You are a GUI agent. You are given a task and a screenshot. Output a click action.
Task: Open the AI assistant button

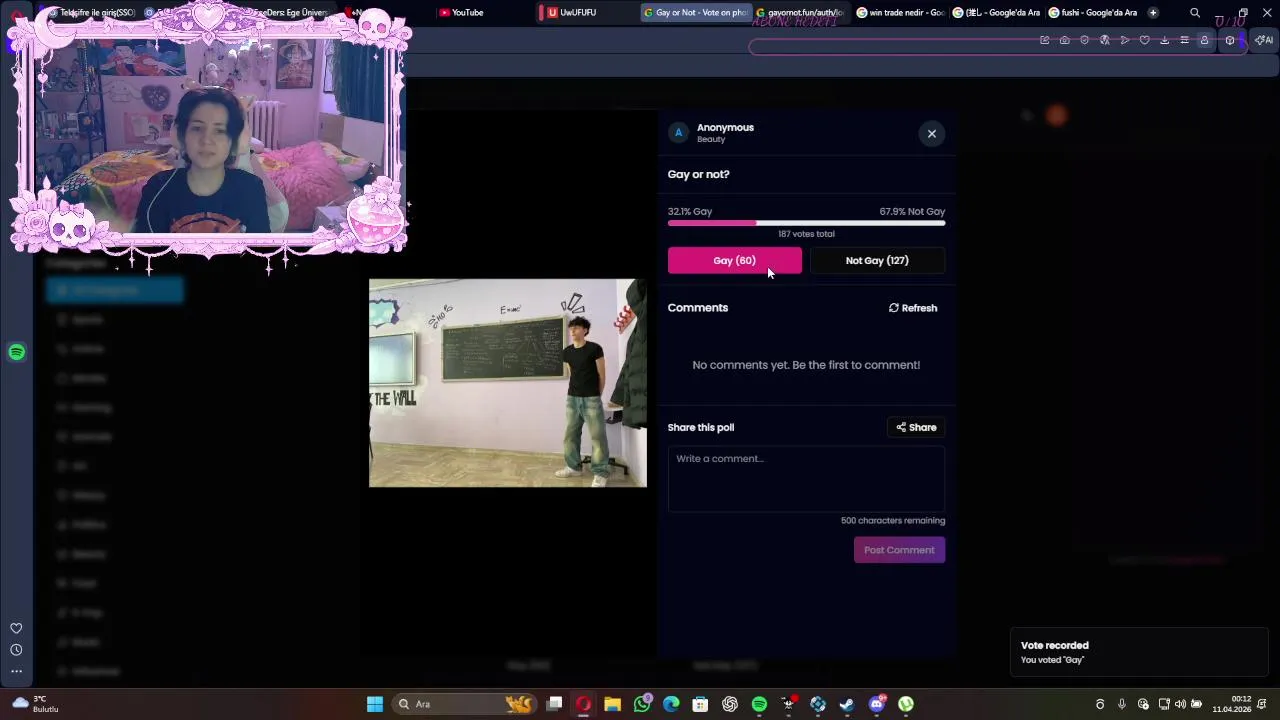pyautogui.click(x=1264, y=40)
